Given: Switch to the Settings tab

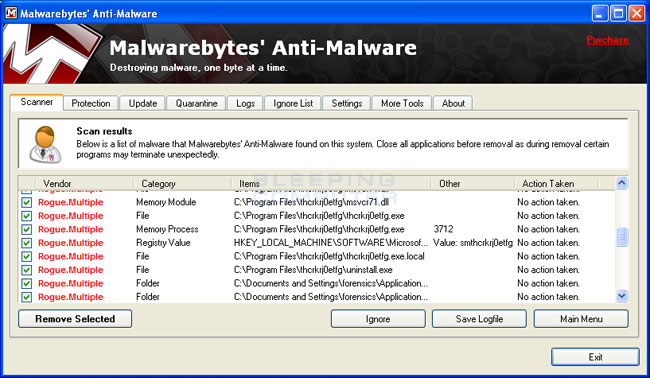Looking at the screenshot, I should point(347,103).
